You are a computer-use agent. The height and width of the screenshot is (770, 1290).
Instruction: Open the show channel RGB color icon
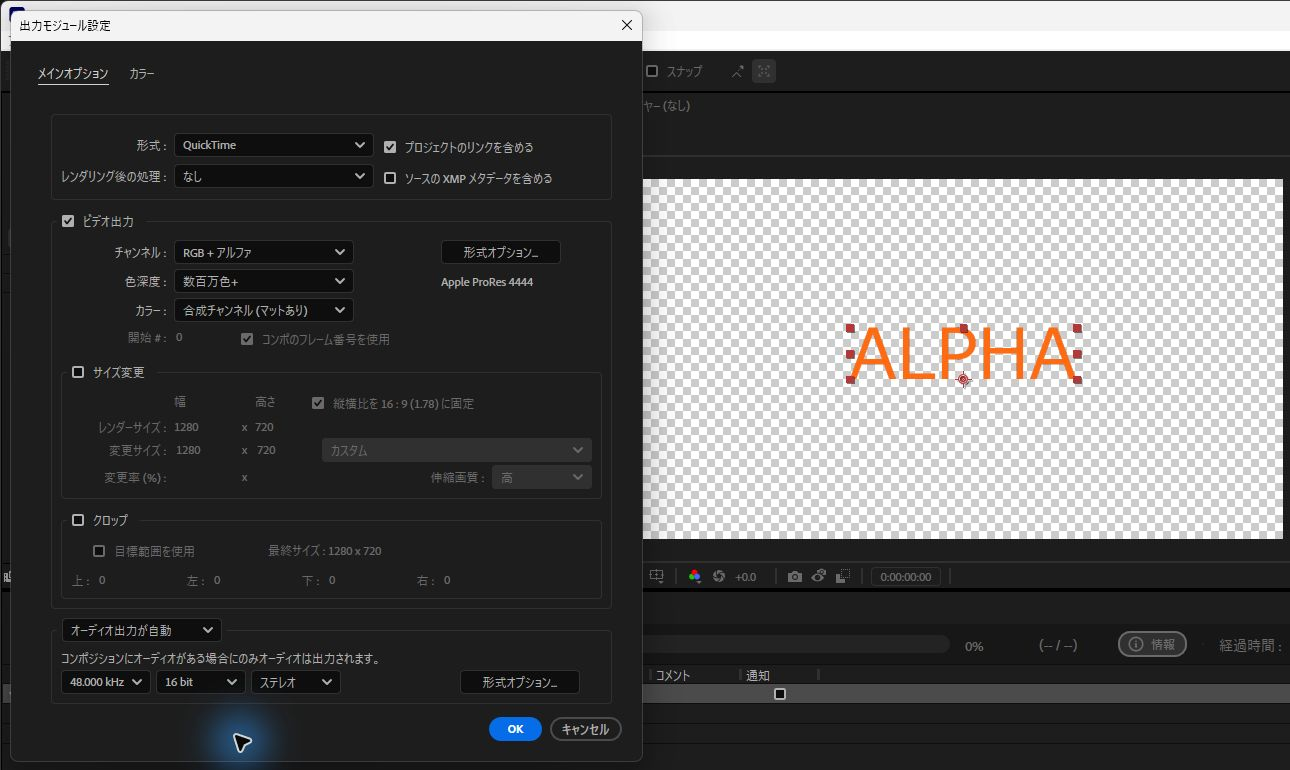pyautogui.click(x=695, y=577)
